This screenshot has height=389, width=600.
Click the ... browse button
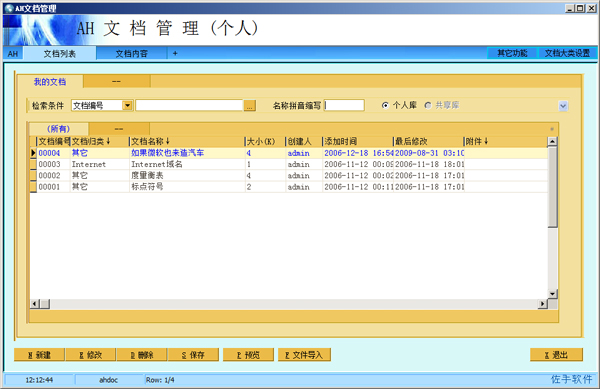point(249,106)
